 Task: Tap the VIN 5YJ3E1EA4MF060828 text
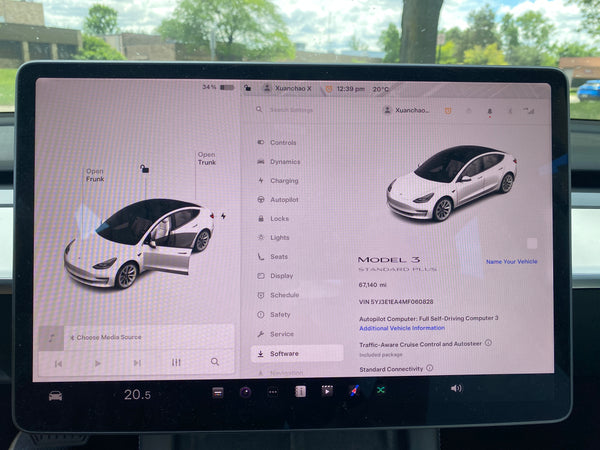[396, 302]
